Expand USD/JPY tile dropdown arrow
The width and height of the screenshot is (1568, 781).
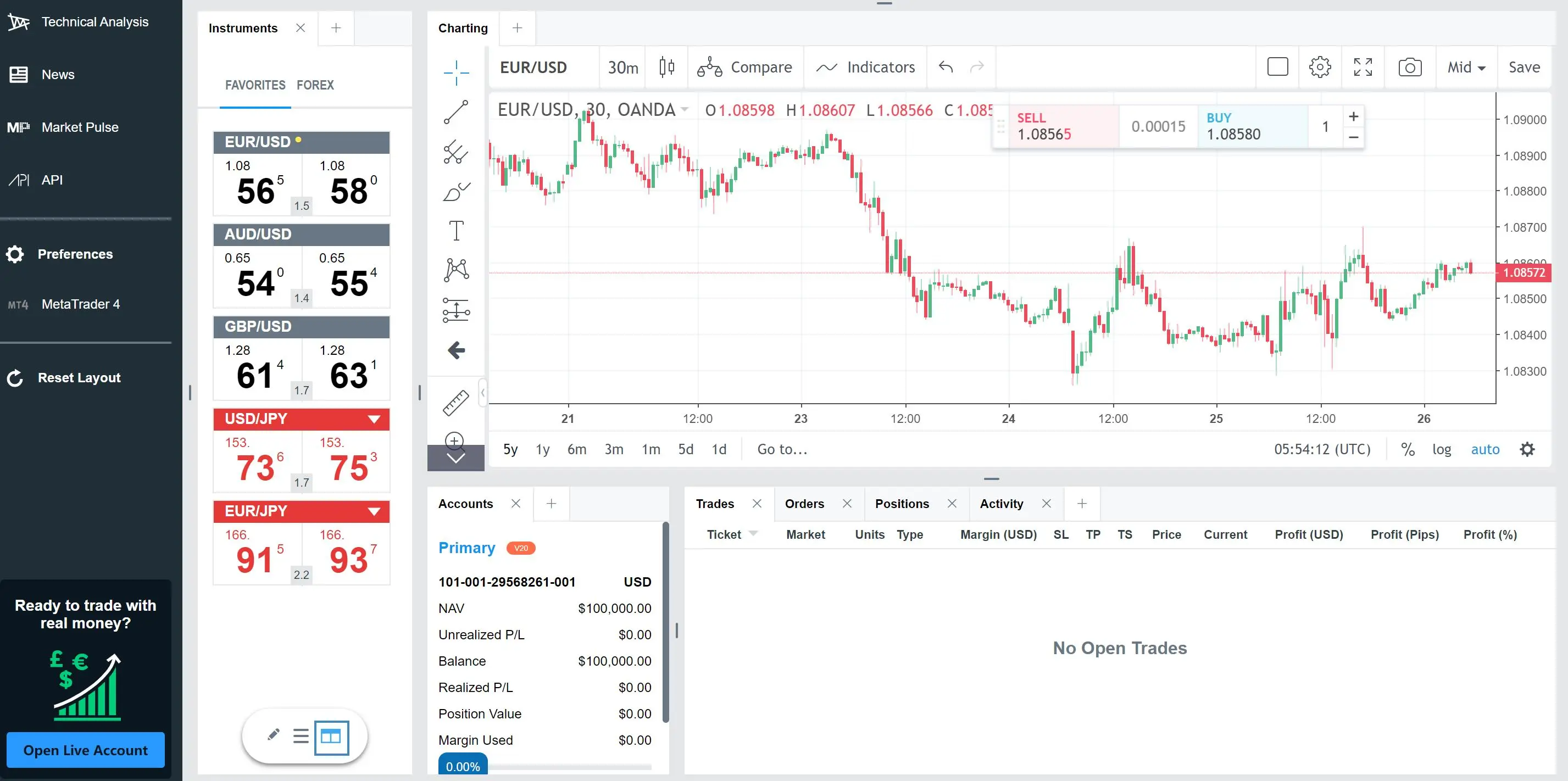pos(374,419)
